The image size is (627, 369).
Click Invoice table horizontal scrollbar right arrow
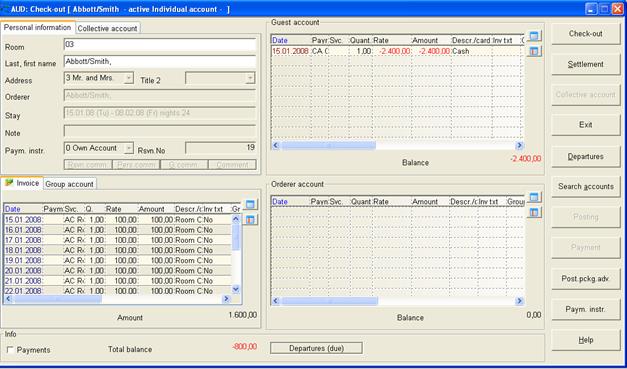226,299
